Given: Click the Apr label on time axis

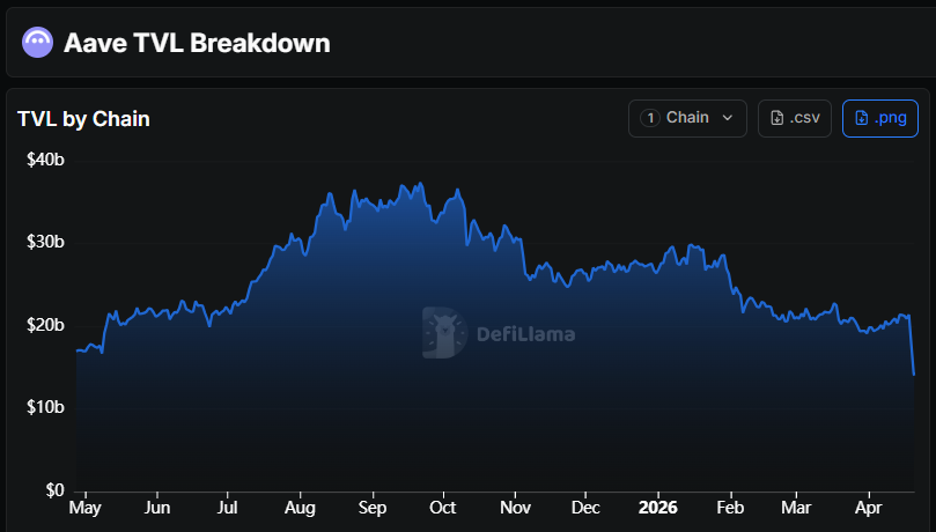Looking at the screenshot, I should [869, 507].
